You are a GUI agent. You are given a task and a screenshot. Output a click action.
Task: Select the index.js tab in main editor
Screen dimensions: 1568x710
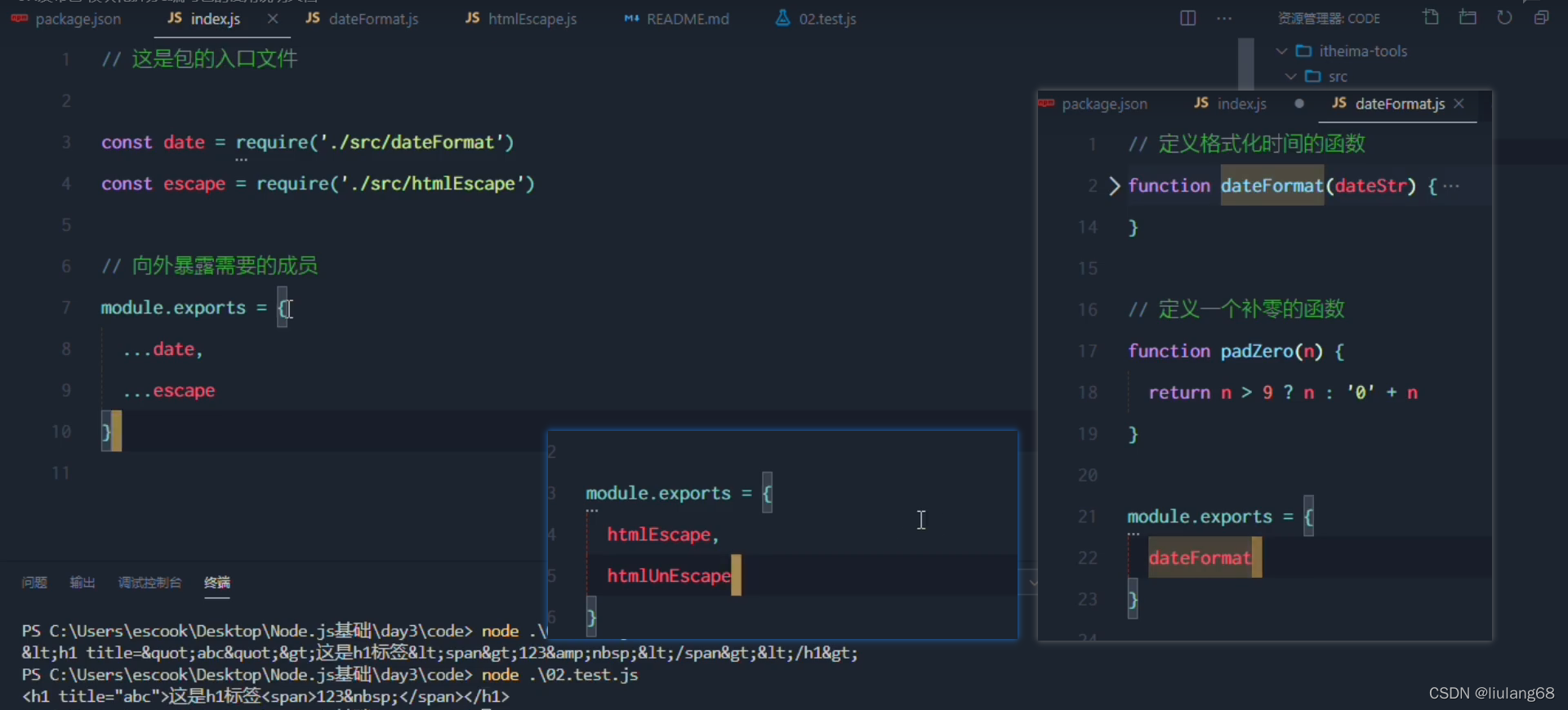(x=204, y=19)
